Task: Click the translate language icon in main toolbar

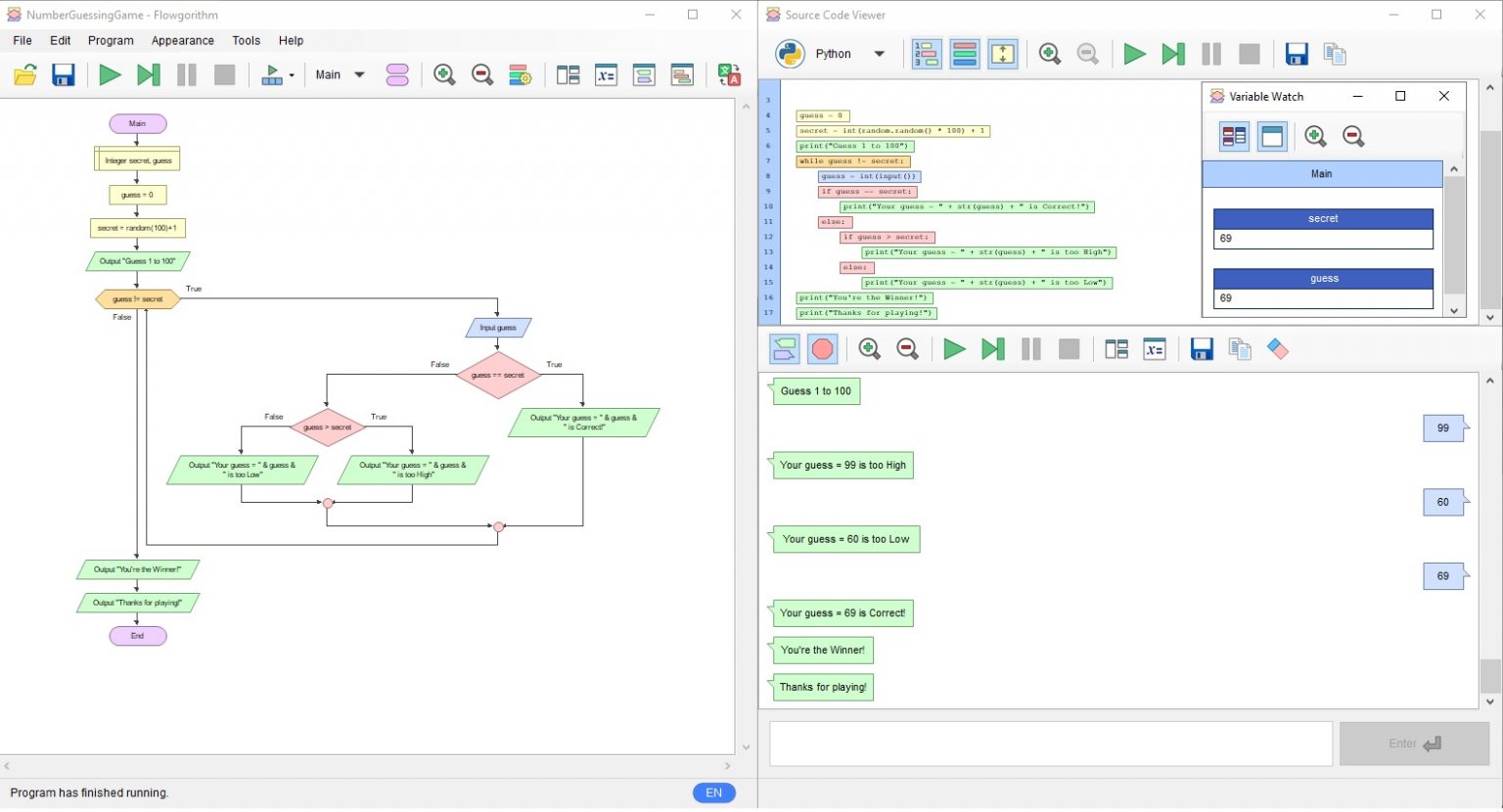Action: (729, 75)
